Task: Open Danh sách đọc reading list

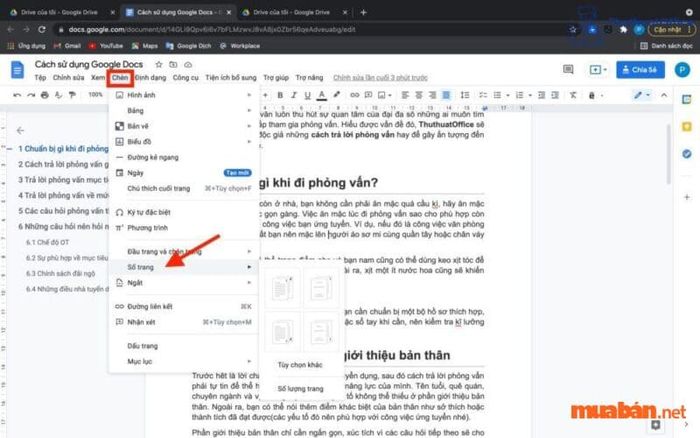Action: tap(667, 46)
